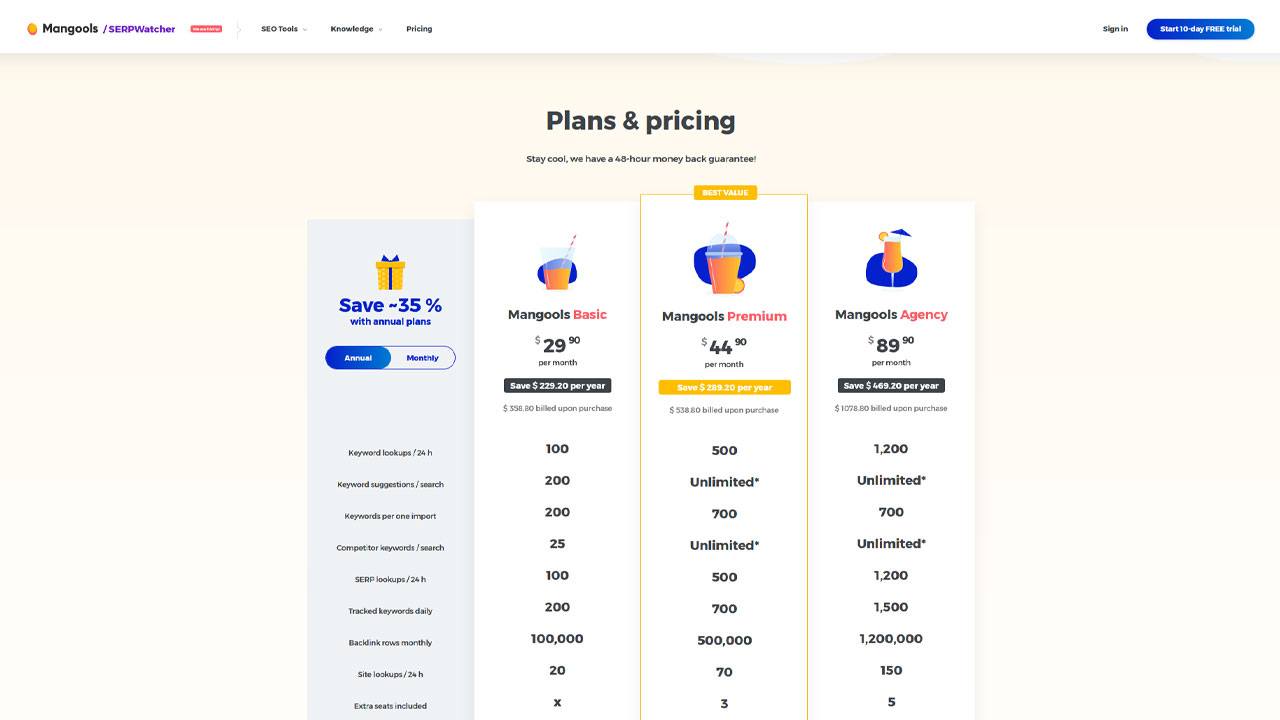
Task: Click the Mangools Premium plan title
Action: (x=724, y=316)
